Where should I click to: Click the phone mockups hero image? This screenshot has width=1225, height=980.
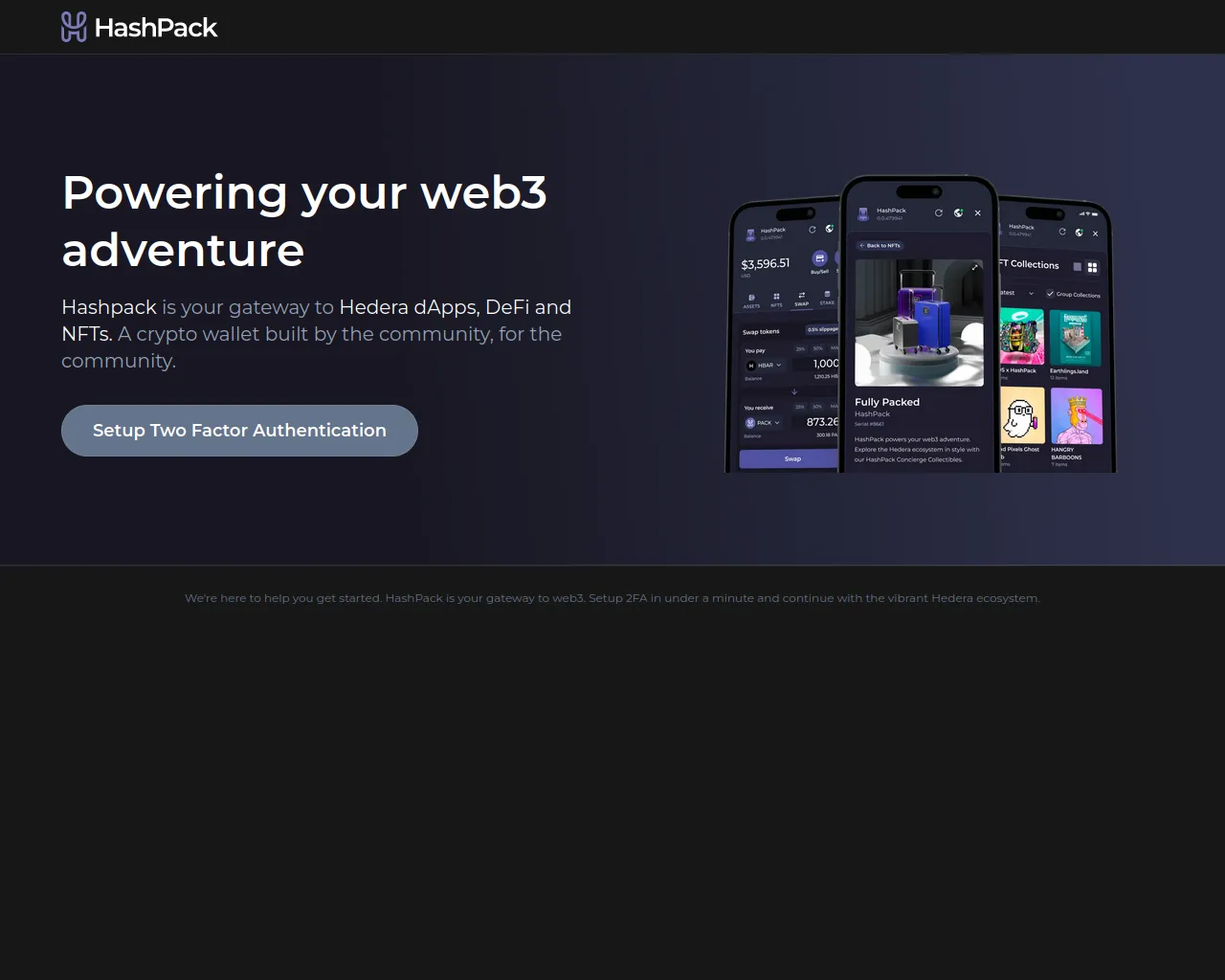click(x=920, y=323)
